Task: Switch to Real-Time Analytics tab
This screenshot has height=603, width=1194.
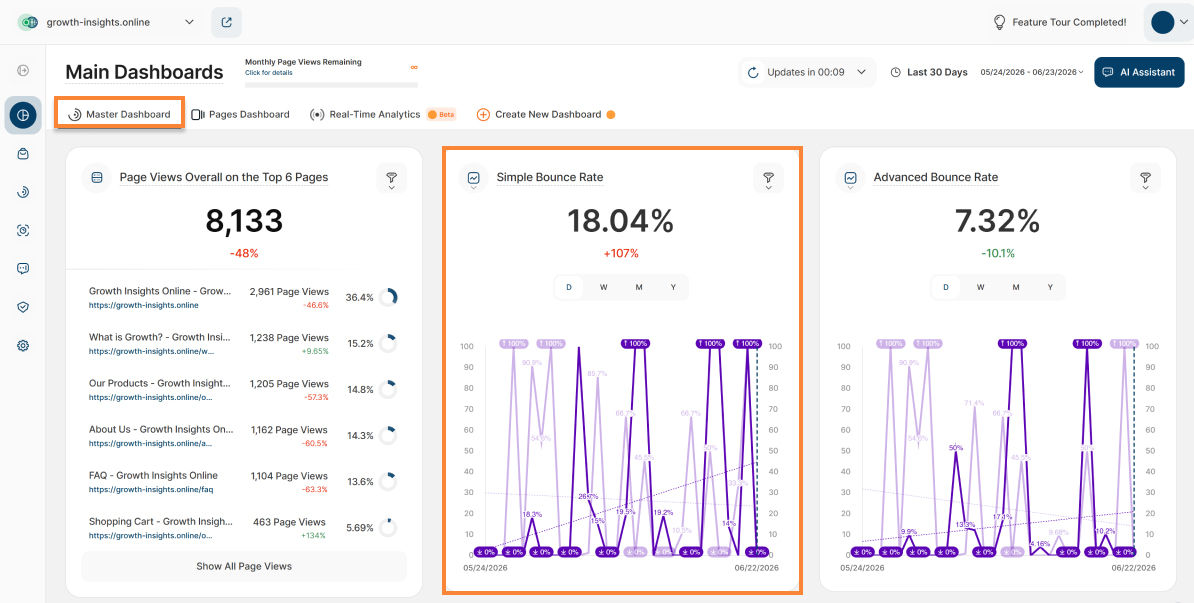Action: (366, 114)
